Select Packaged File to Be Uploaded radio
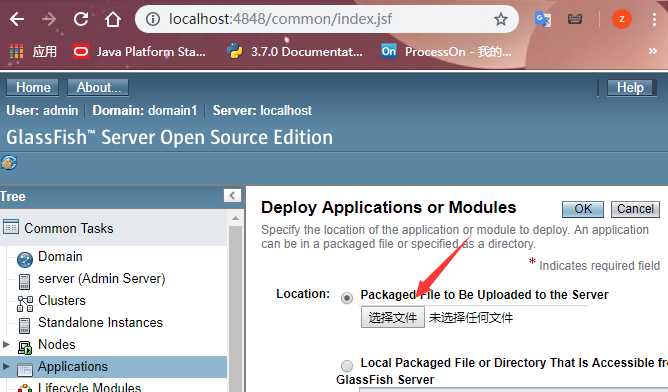668x392 pixels. pos(347,297)
